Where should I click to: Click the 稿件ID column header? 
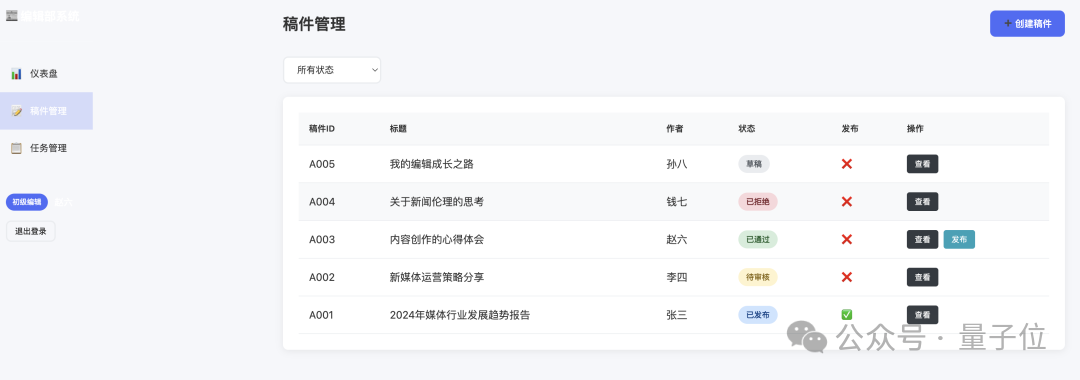[322, 129]
